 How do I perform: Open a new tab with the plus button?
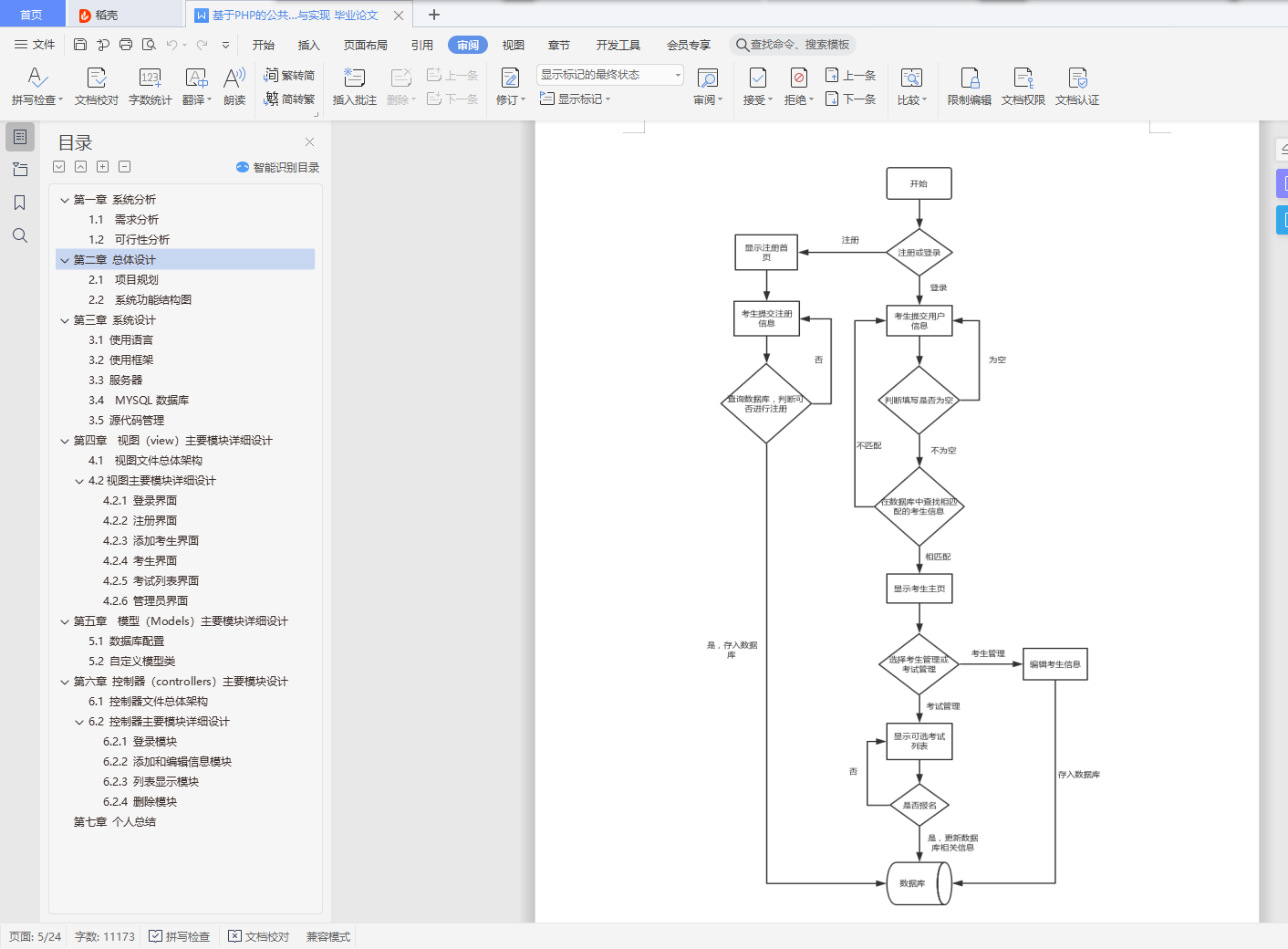pos(434,15)
